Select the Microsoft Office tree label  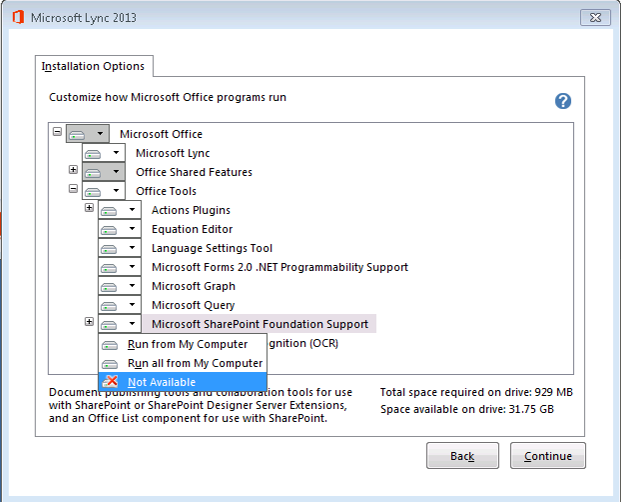click(x=161, y=134)
